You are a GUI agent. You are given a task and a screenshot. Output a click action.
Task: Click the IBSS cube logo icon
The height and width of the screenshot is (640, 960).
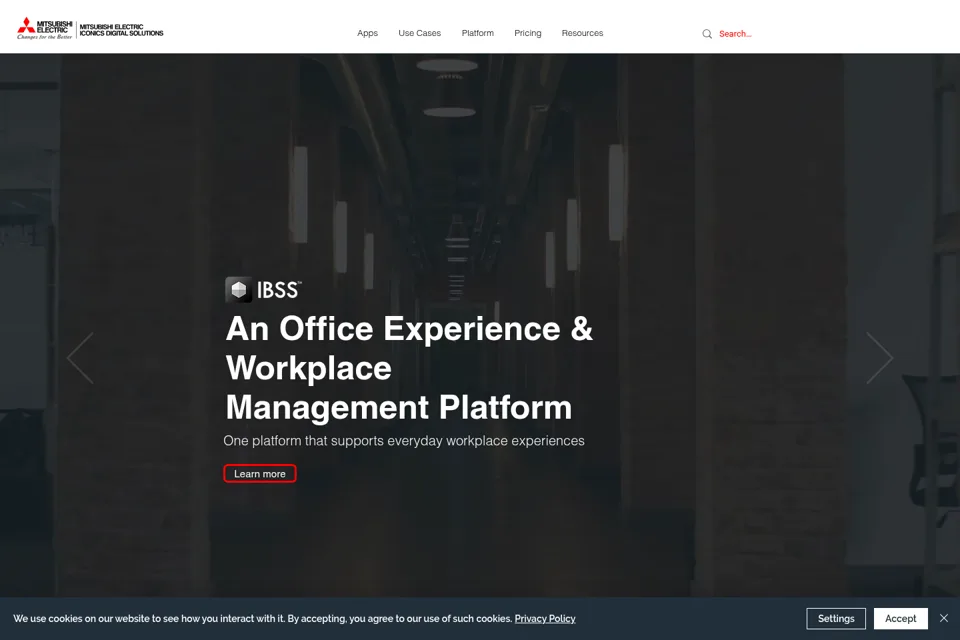238,290
